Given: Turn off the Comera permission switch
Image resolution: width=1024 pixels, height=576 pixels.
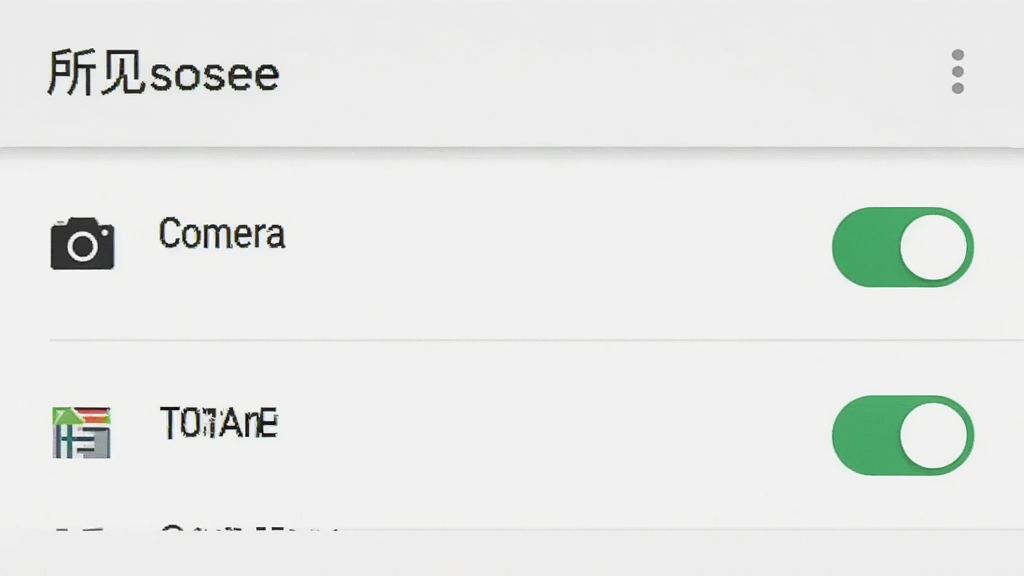Looking at the screenshot, I should (x=903, y=247).
